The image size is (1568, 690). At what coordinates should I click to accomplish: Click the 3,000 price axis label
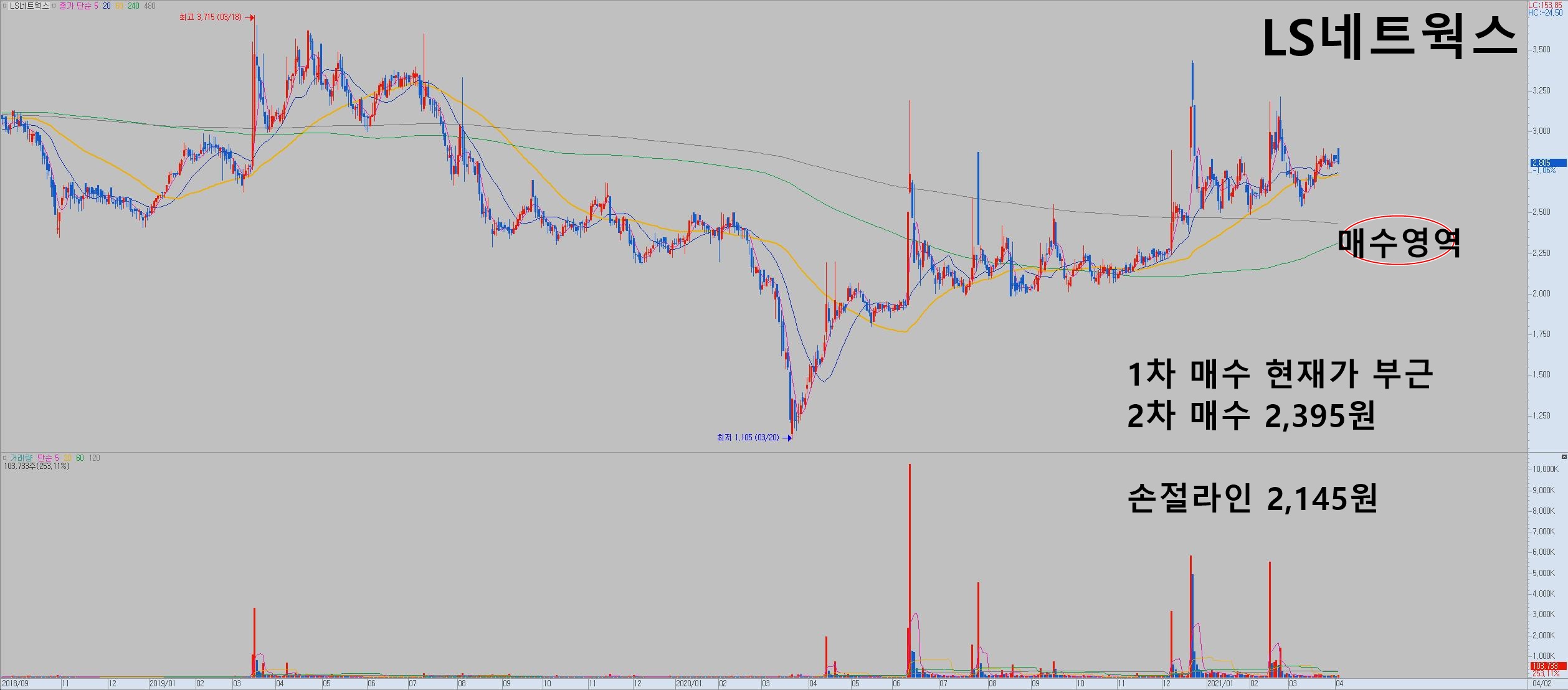pyautogui.click(x=1541, y=131)
